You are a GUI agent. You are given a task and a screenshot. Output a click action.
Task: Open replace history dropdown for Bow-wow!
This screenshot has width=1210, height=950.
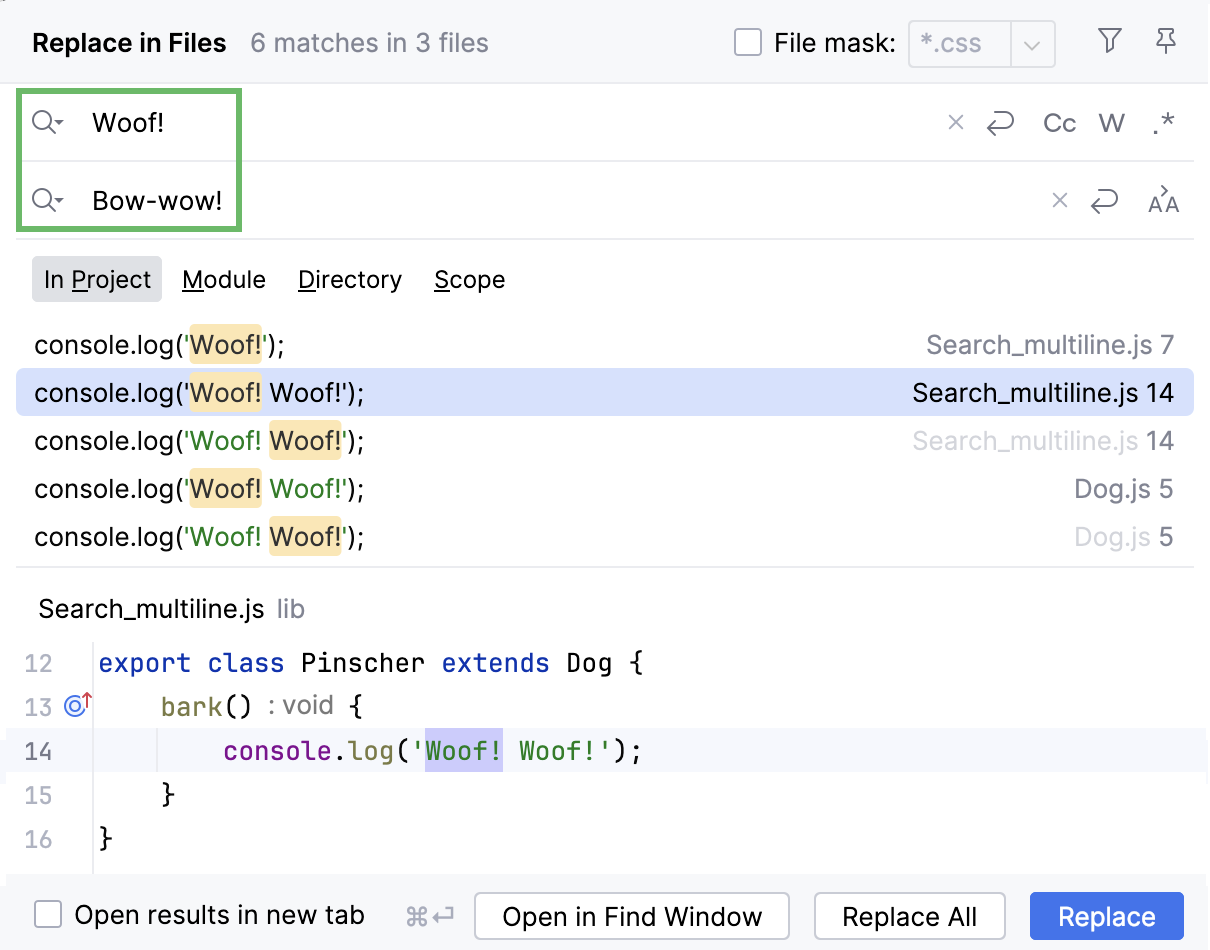click(x=47, y=201)
